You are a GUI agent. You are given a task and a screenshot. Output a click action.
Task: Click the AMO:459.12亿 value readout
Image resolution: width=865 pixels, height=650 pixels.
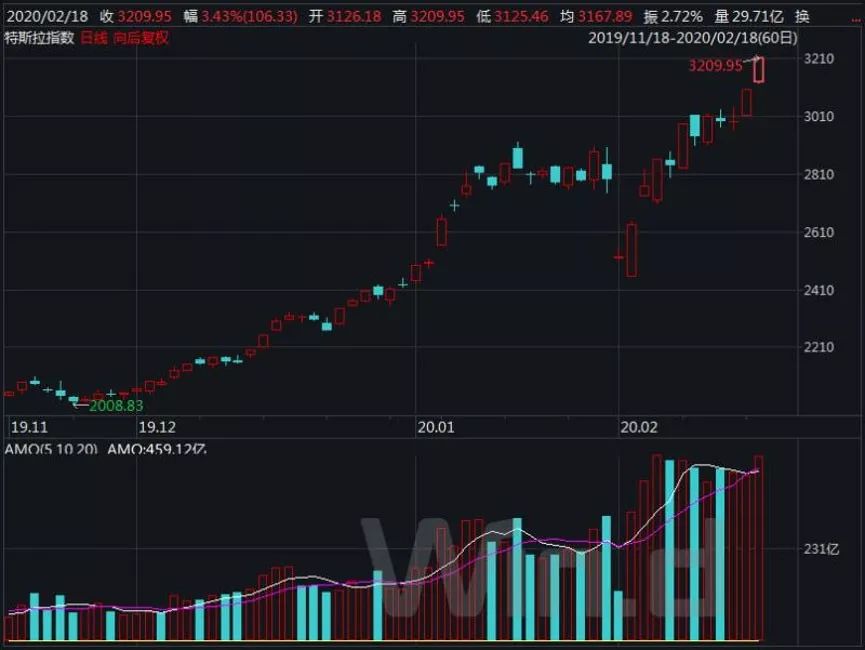[x=157, y=449]
